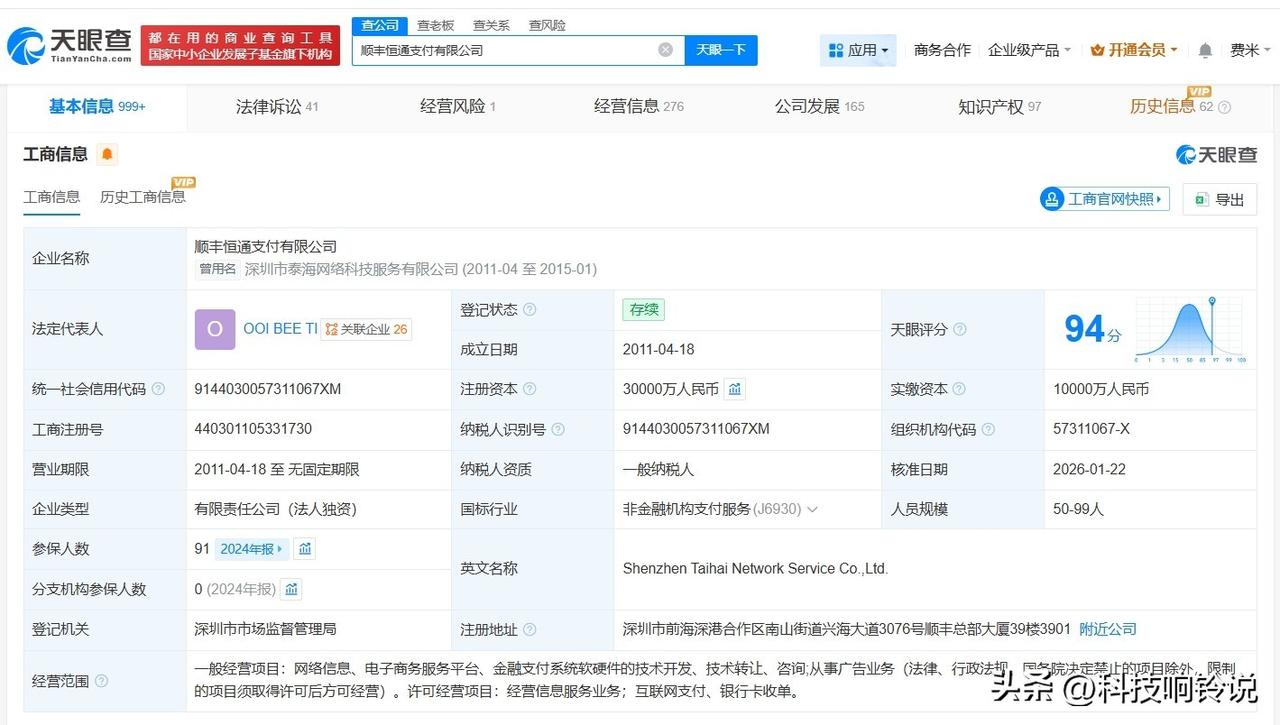The image size is (1280, 725).
Task: Click the help icon beside 统一社会信用代码
Action: pyautogui.click(x=158, y=389)
